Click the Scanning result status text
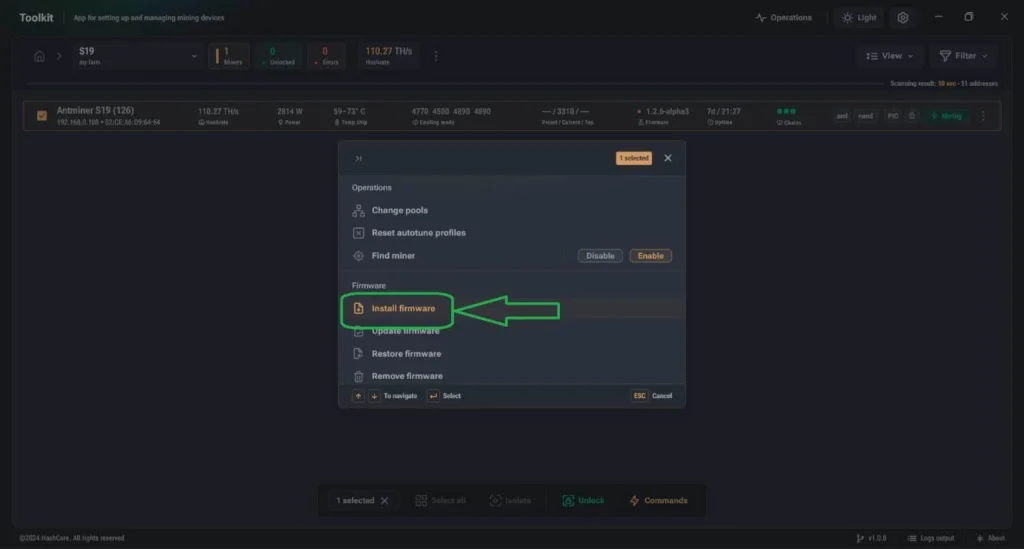This screenshot has width=1024, height=549. tap(944, 84)
